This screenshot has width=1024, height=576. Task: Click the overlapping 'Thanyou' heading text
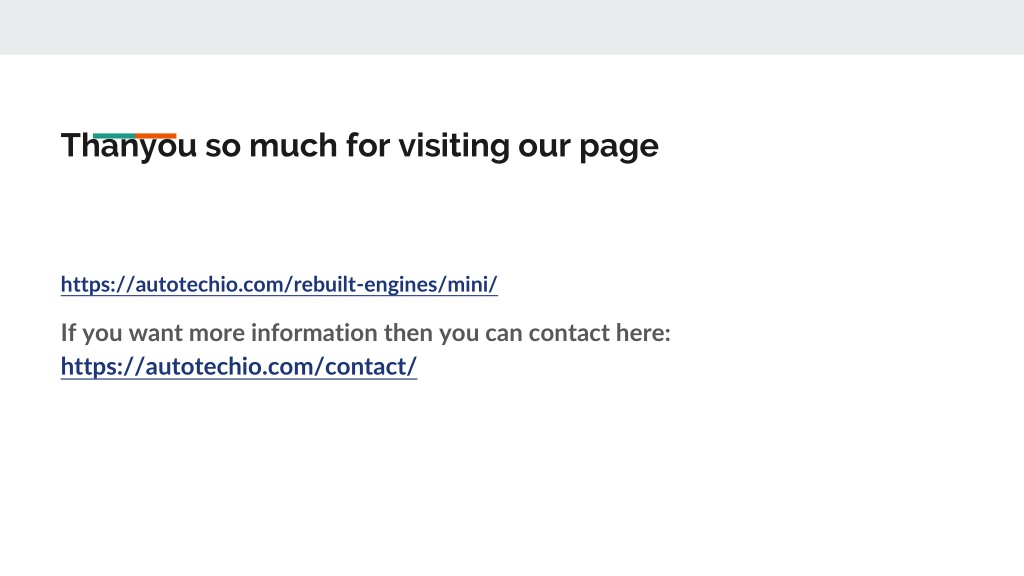(x=129, y=146)
